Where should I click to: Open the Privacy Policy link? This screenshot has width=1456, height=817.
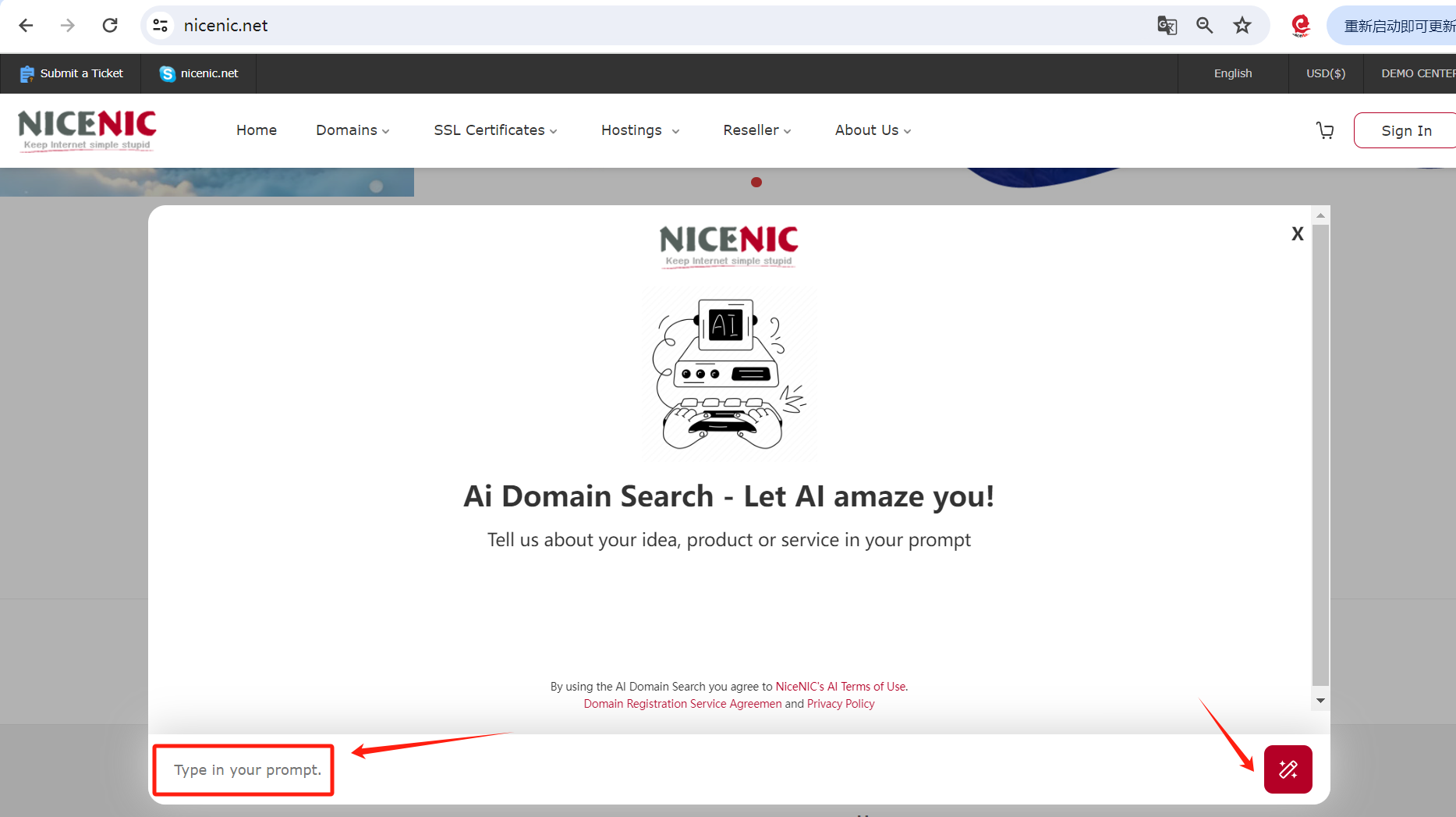841,704
